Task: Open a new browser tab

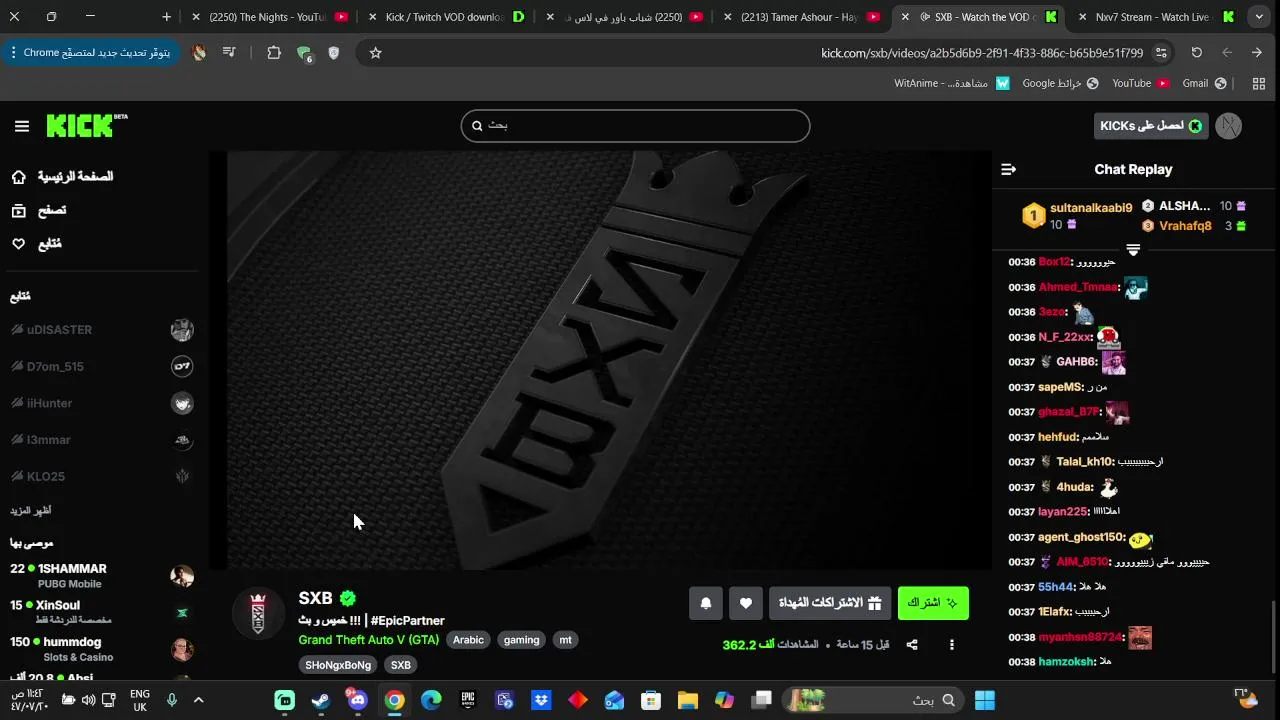Action: [x=166, y=17]
